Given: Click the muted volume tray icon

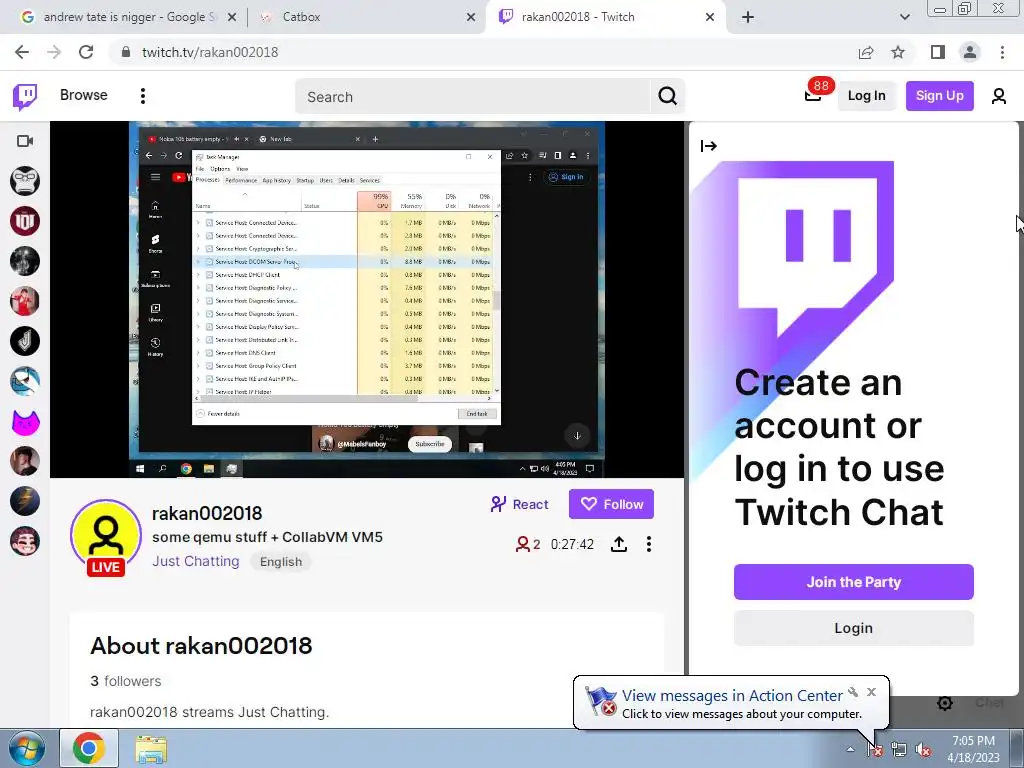Looking at the screenshot, I should click(923, 750).
